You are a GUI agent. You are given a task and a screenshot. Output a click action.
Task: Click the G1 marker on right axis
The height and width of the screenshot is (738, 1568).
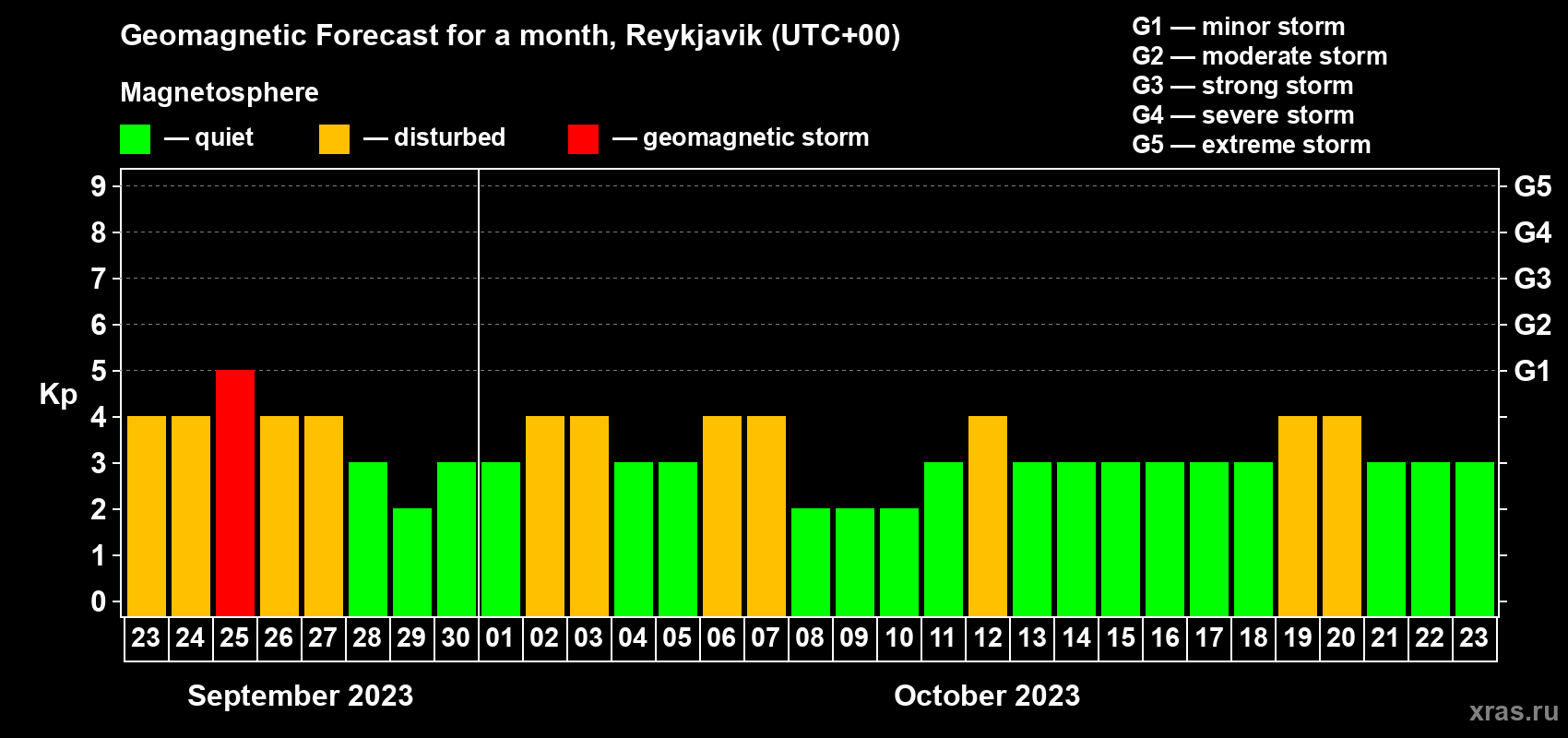pyautogui.click(x=1532, y=371)
